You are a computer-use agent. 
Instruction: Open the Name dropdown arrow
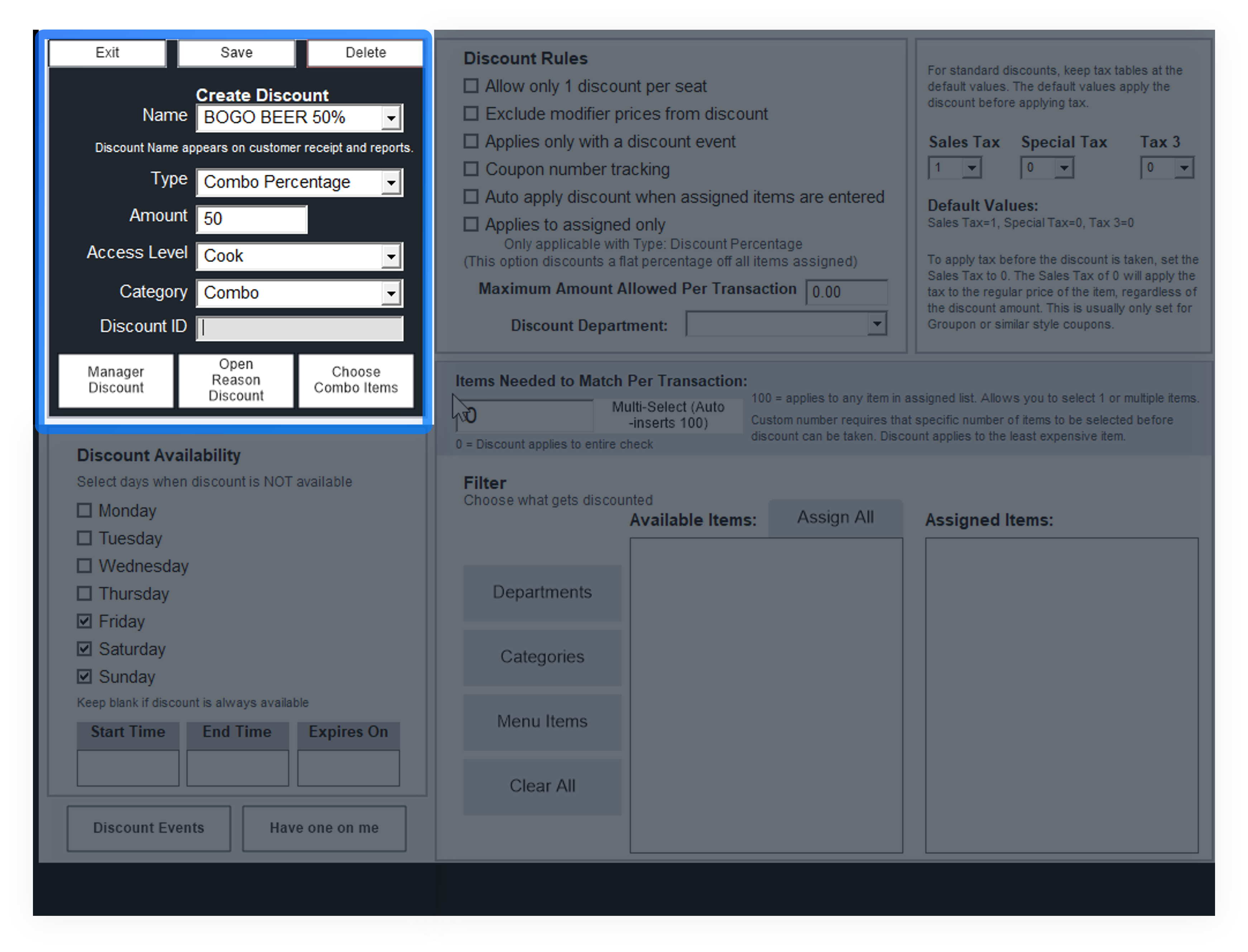click(x=391, y=118)
